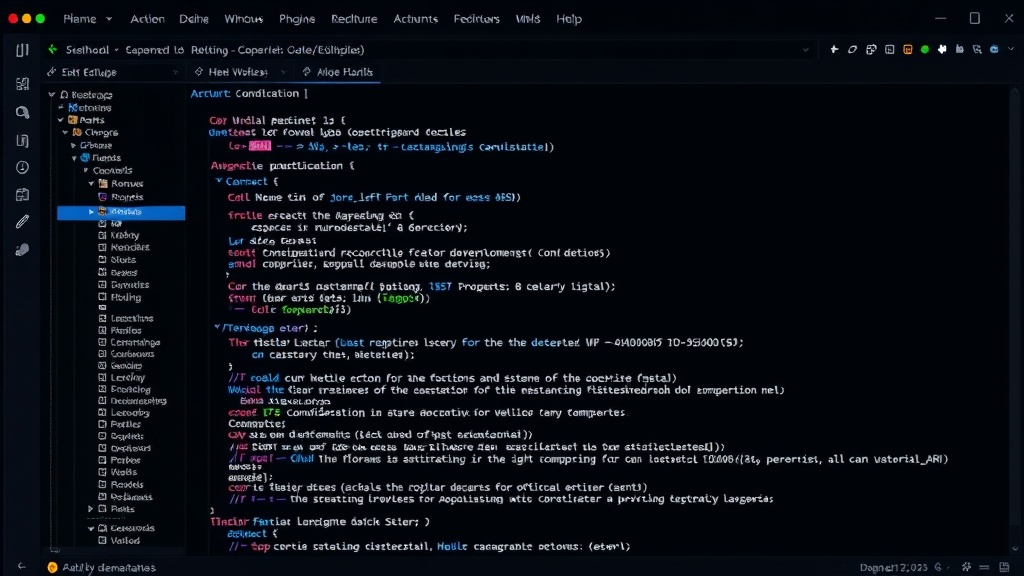The width and height of the screenshot is (1024, 576).
Task: Click the blue icon at toolbar end
Action: (x=994, y=50)
